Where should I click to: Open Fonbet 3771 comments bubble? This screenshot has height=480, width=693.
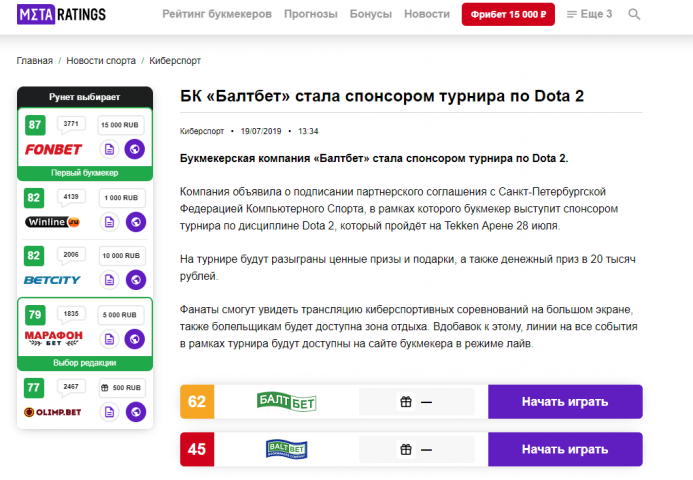tap(71, 125)
